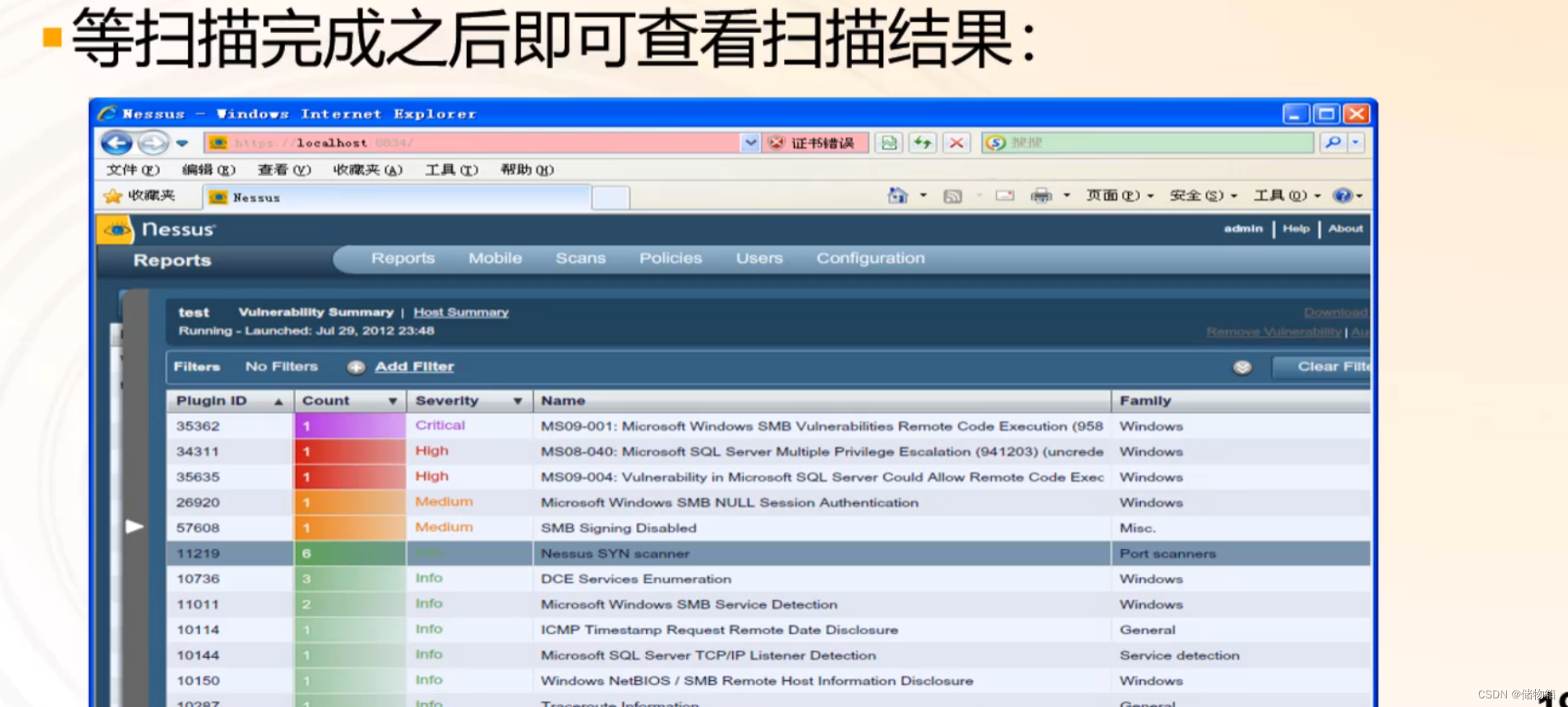The height and width of the screenshot is (707, 1568).
Task: Click the certificate error warning badge
Action: [x=814, y=142]
